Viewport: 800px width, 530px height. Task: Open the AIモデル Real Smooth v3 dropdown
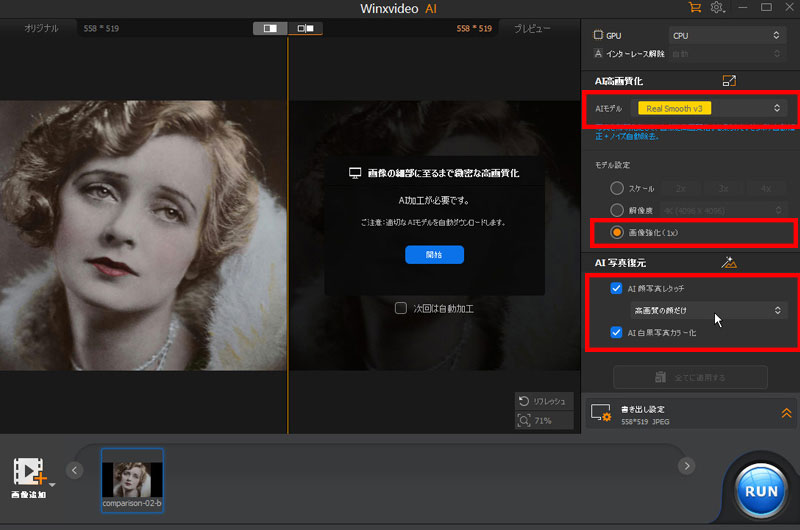click(712, 108)
